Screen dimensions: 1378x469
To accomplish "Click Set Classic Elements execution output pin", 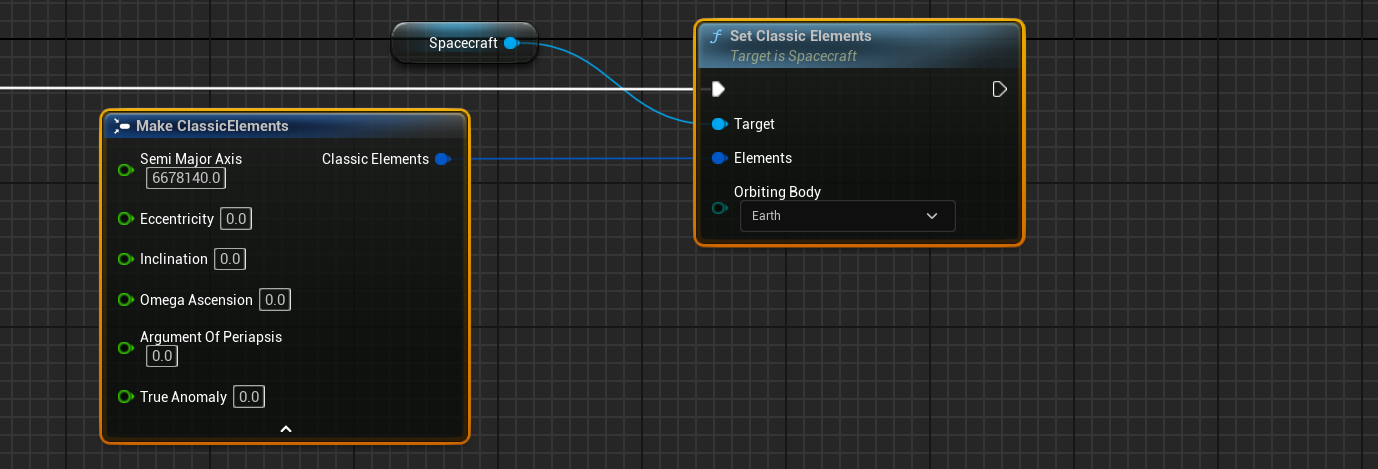I will [999, 90].
